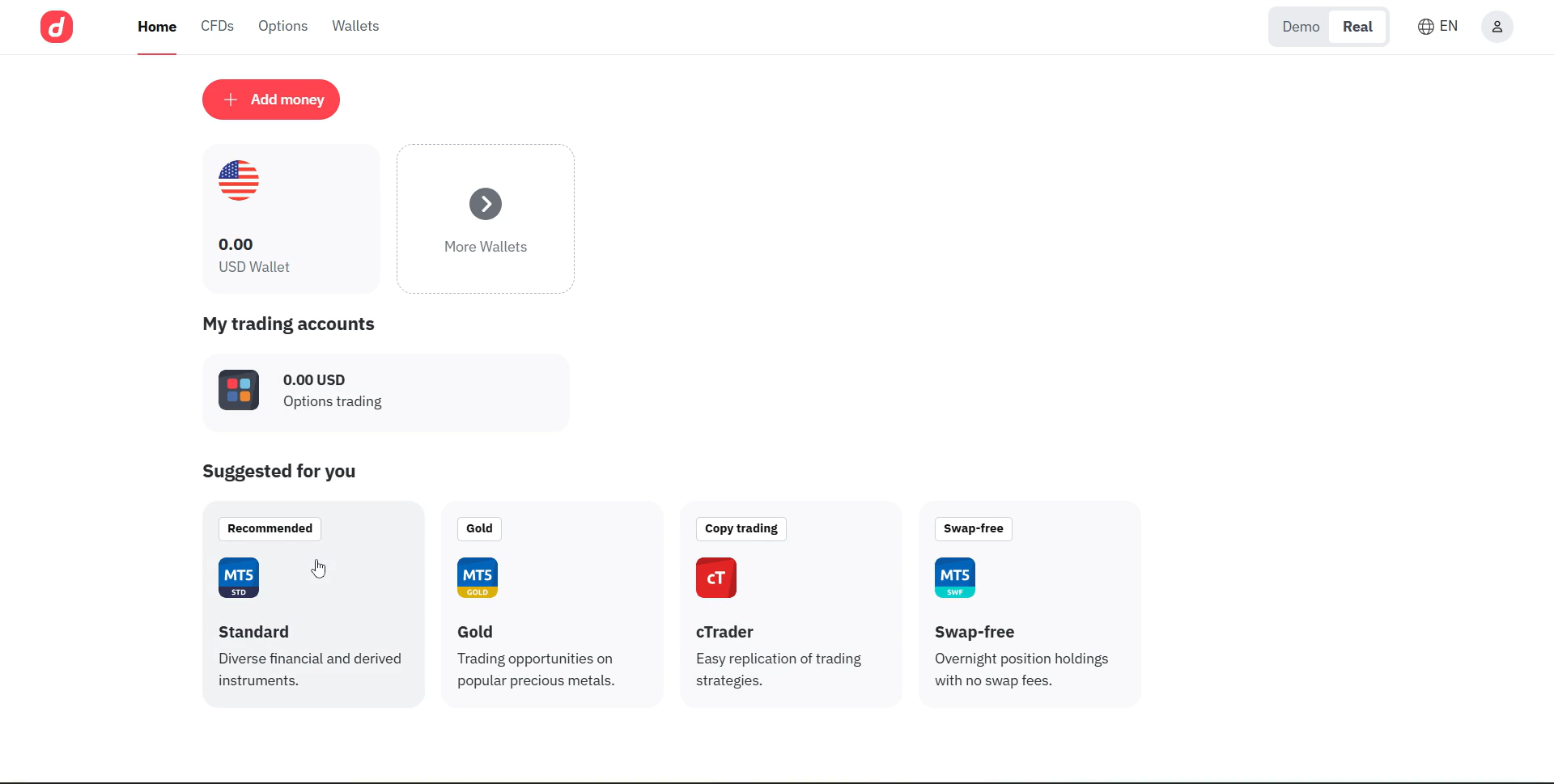Click the 0.00 USD options balance
The height and width of the screenshot is (784, 1554).
(x=314, y=380)
